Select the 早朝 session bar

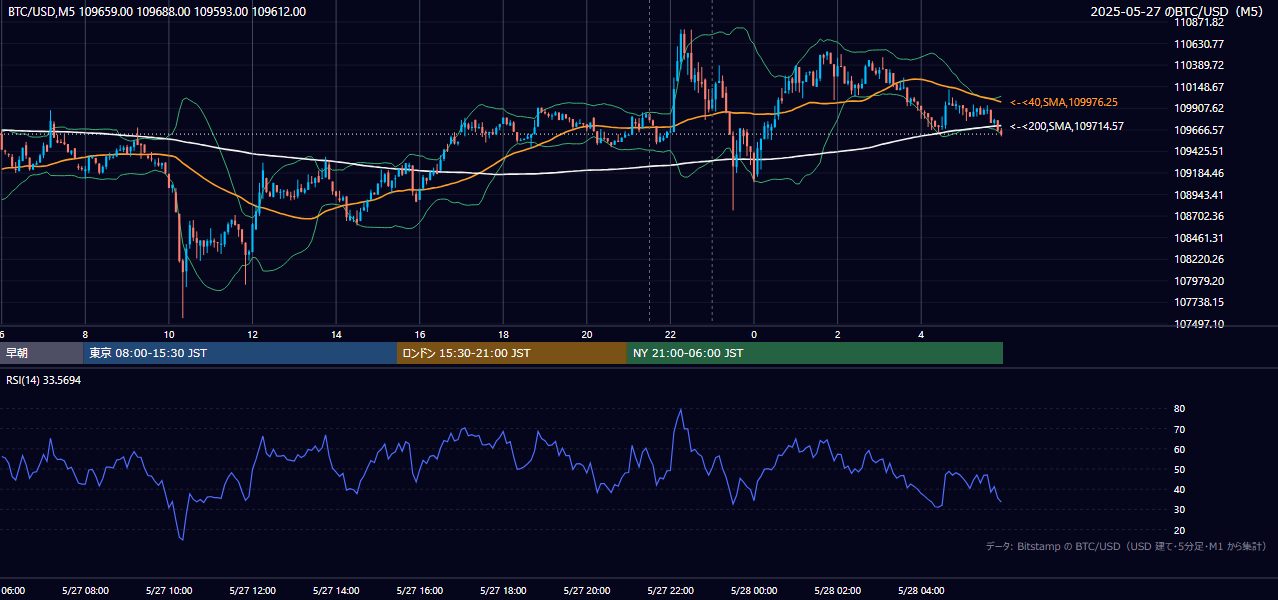[x=42, y=353]
